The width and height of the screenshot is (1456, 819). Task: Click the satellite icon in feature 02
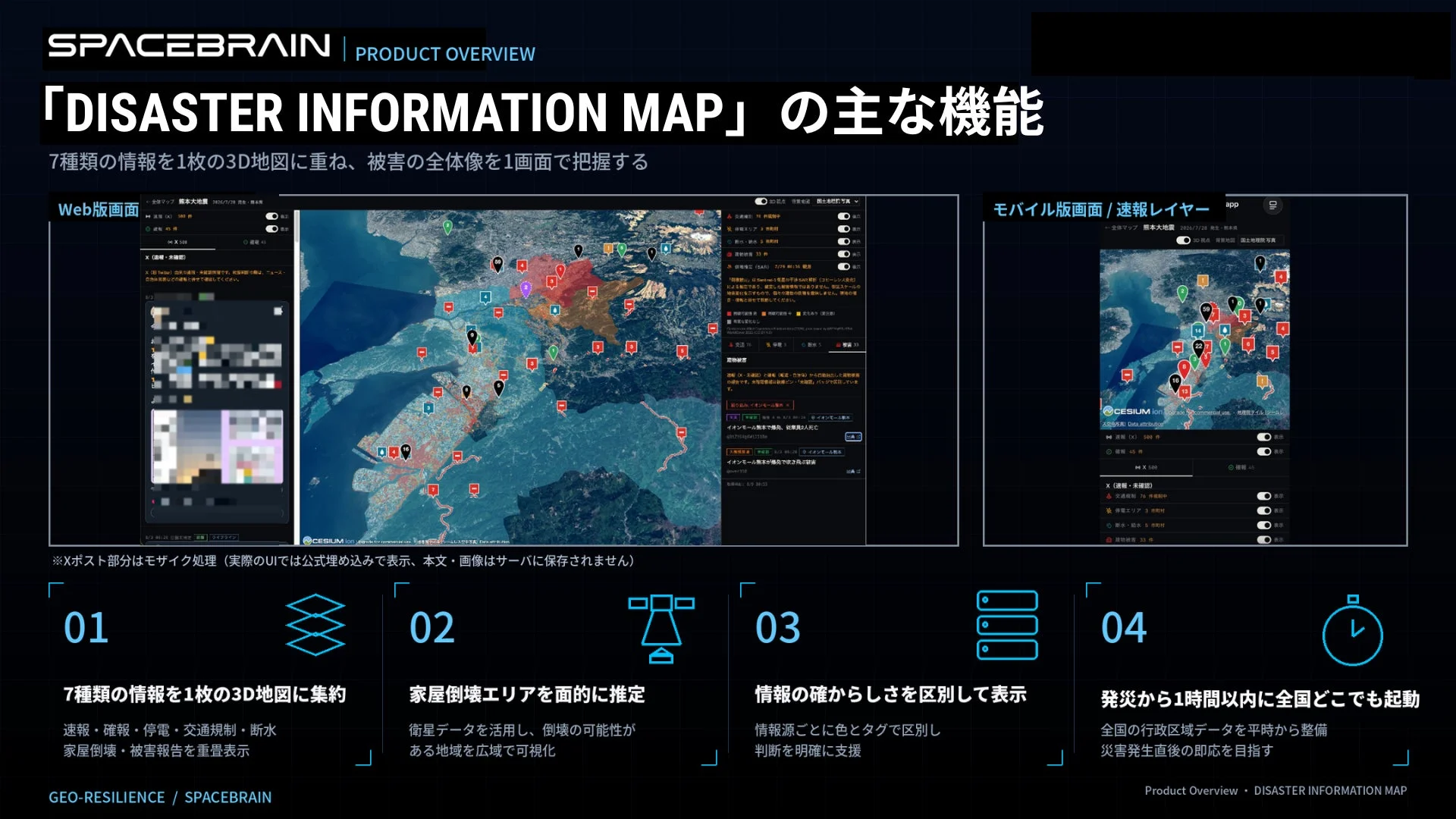[x=661, y=629]
